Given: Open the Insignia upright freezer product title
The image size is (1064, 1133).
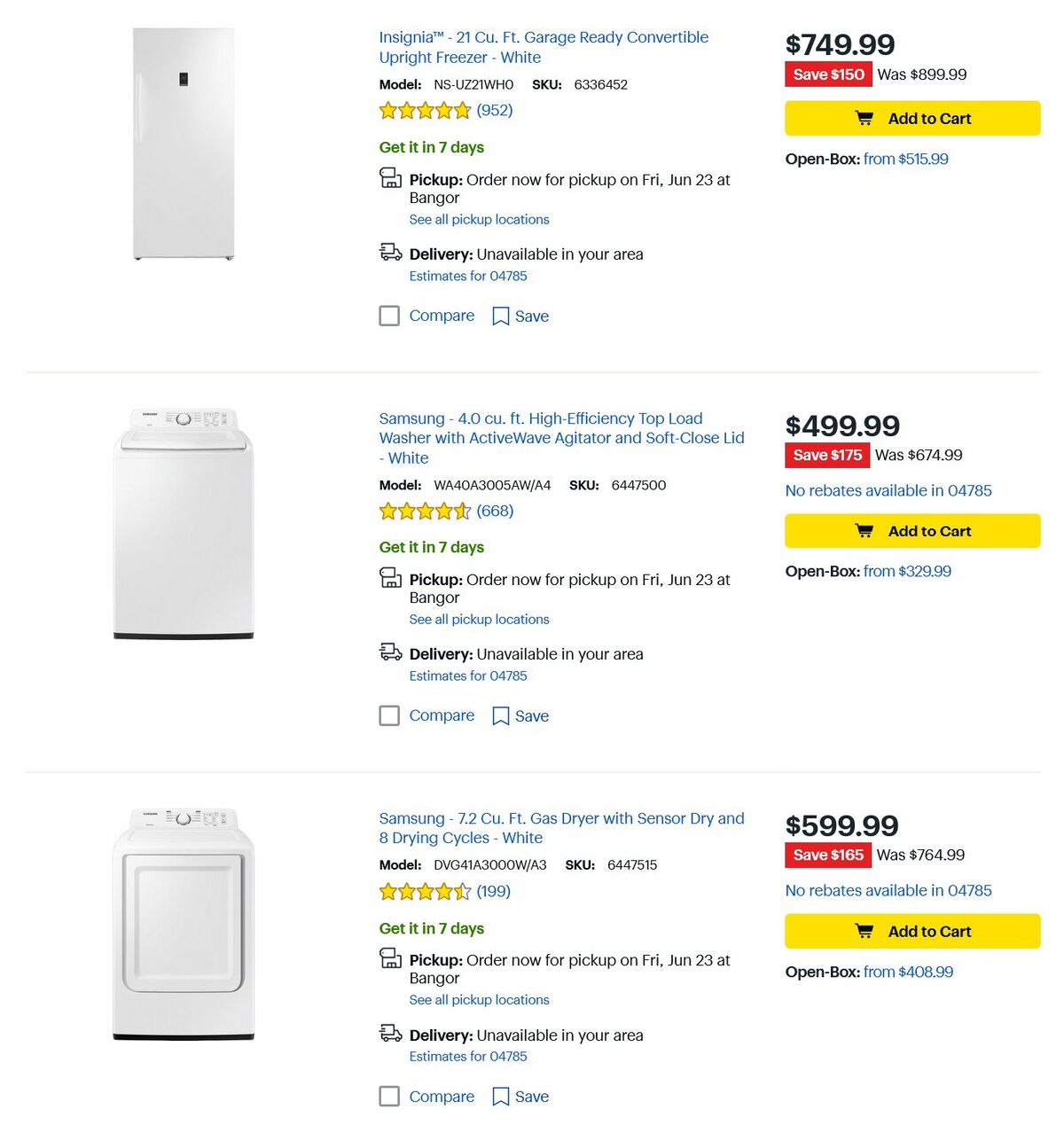Looking at the screenshot, I should click(x=543, y=47).
